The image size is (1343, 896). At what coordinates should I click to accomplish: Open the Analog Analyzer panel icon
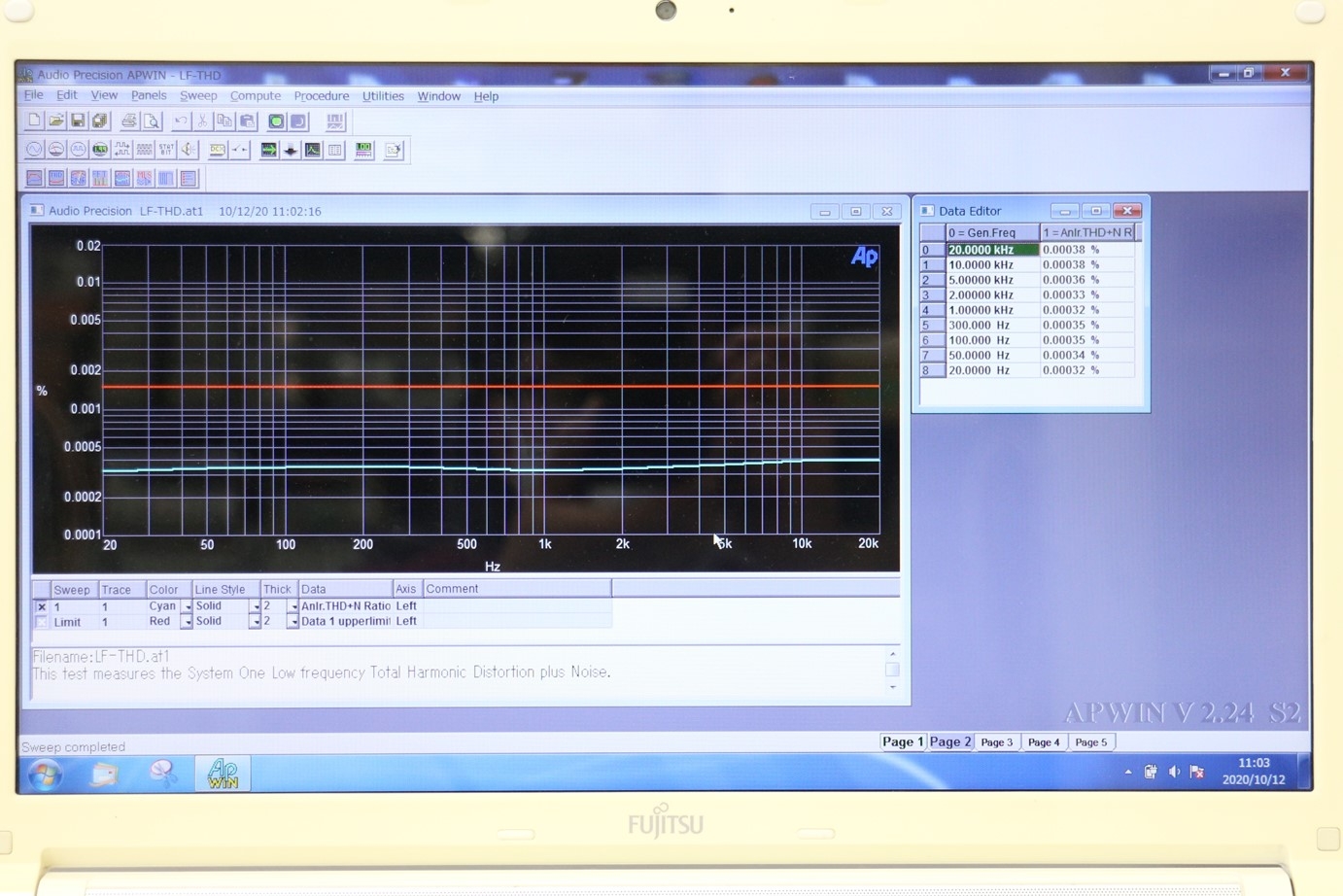pos(56,150)
